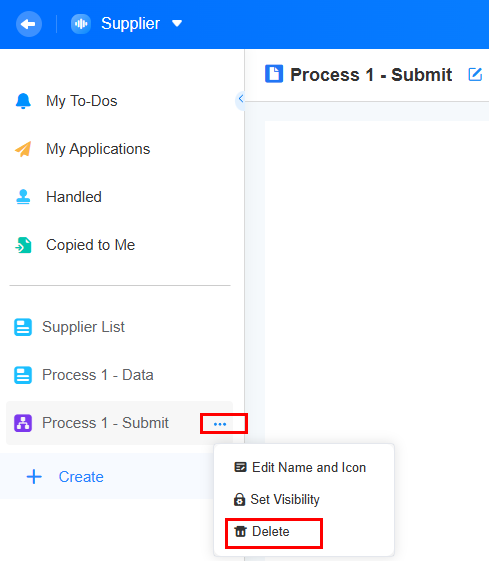The width and height of the screenshot is (489, 561).
Task: Open the three-dot more options menu
Action: tap(220, 424)
